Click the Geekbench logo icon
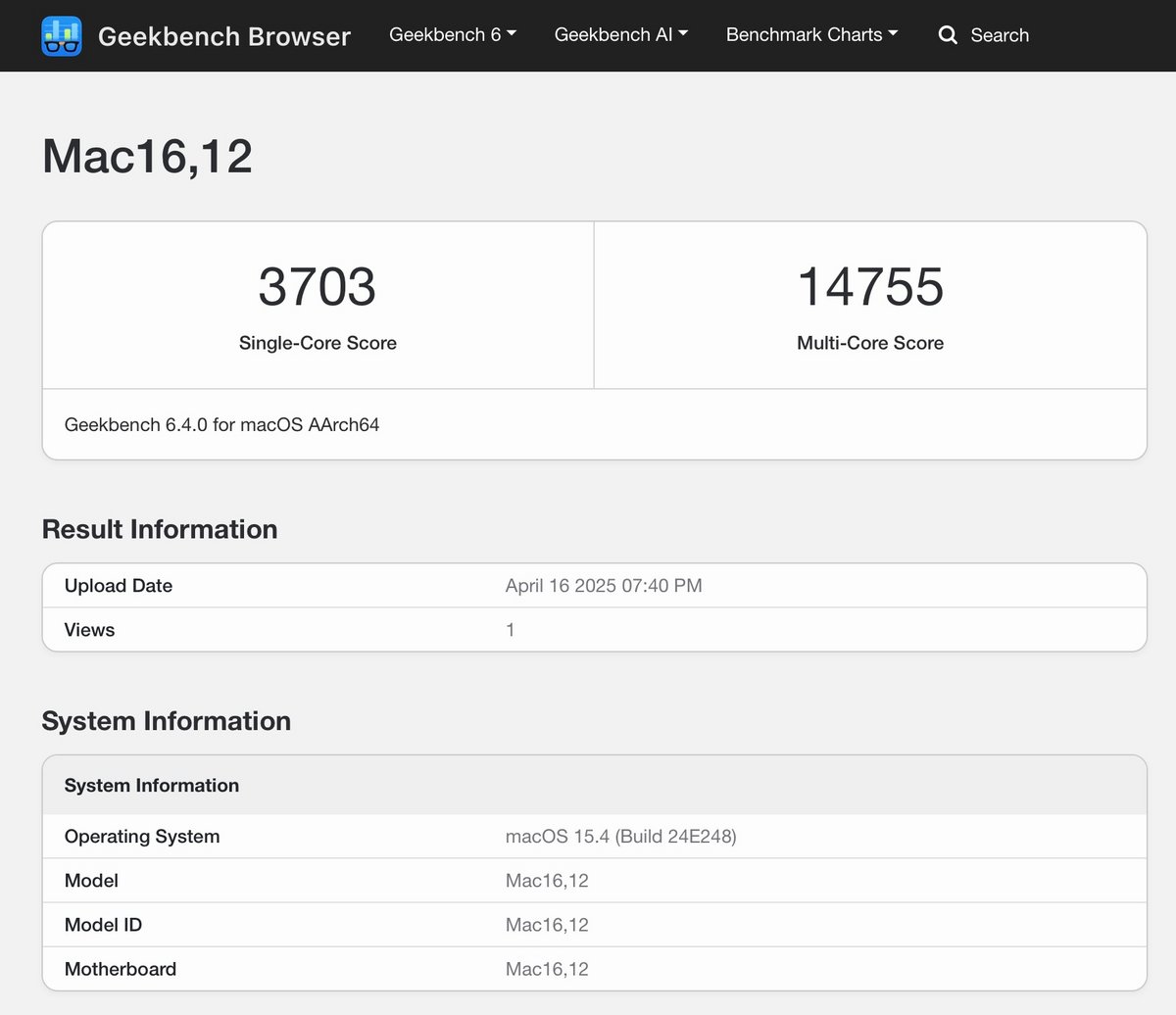Image resolution: width=1176 pixels, height=1015 pixels. tap(62, 36)
